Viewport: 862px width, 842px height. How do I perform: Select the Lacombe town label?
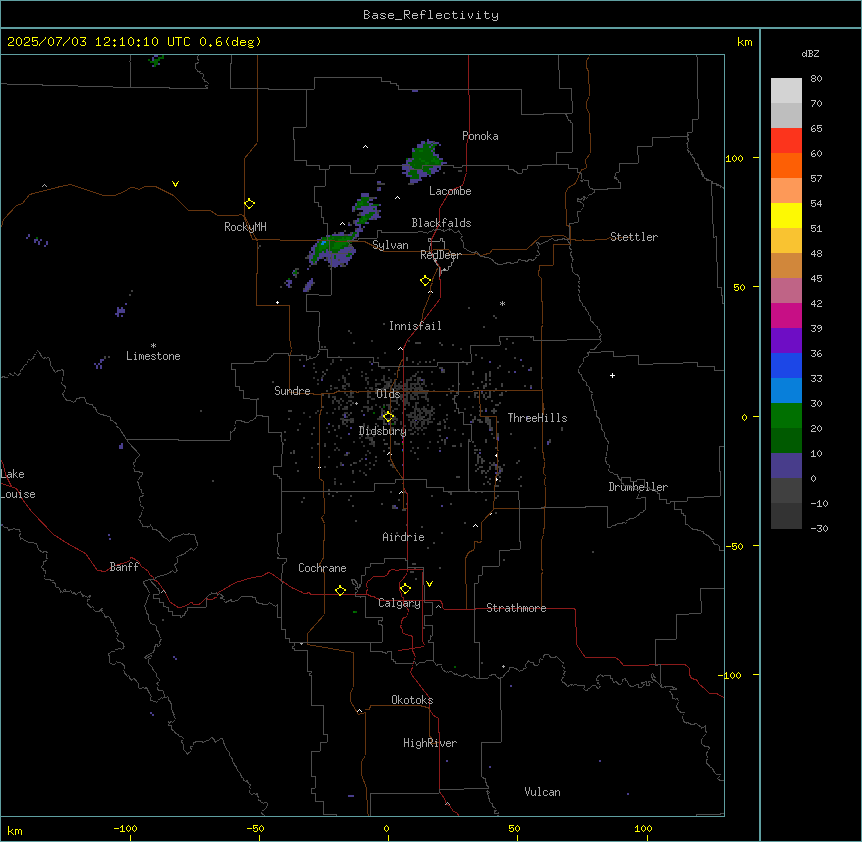[x=450, y=191]
